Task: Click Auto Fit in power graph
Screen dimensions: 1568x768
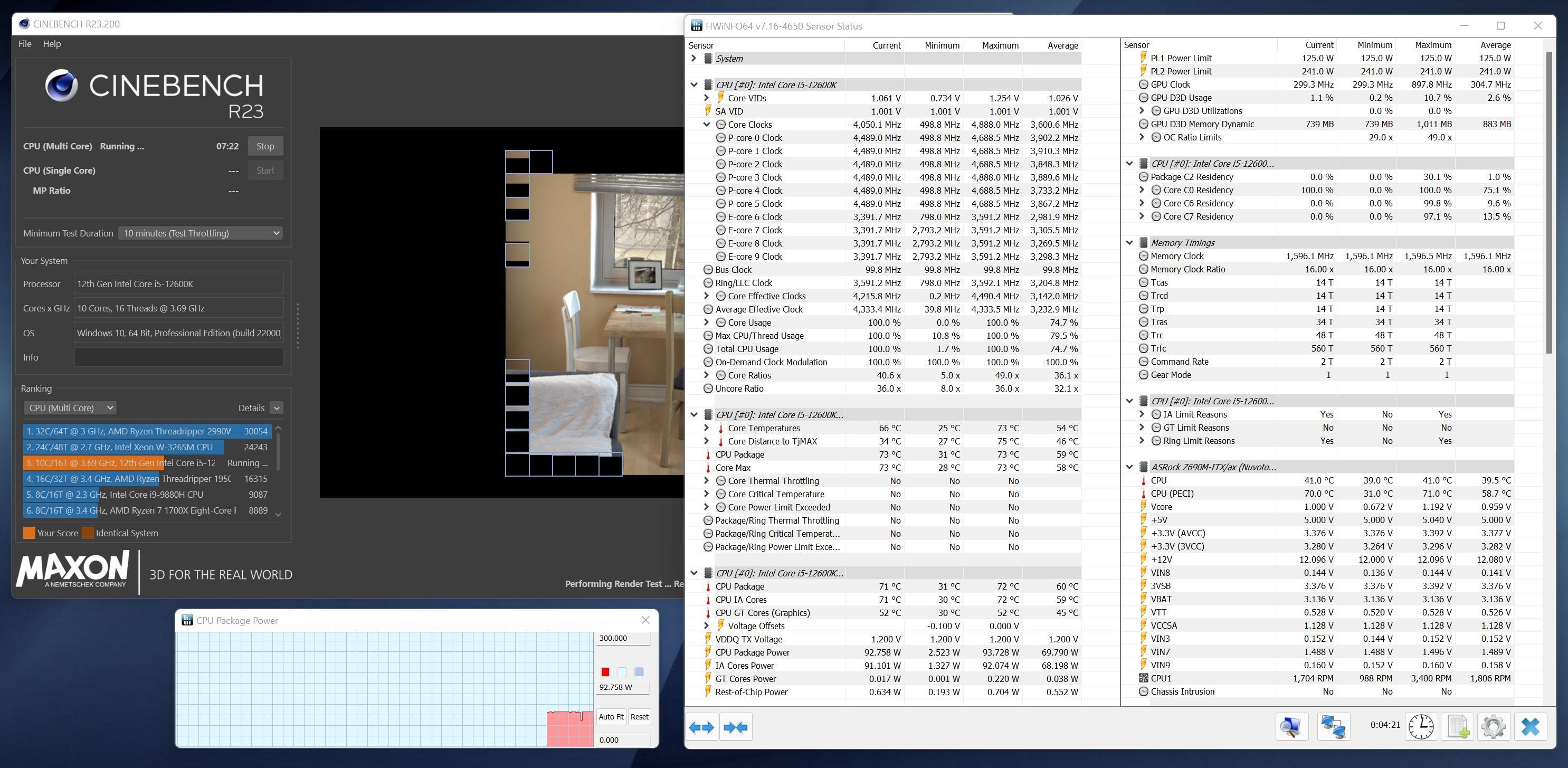Action: 611,716
